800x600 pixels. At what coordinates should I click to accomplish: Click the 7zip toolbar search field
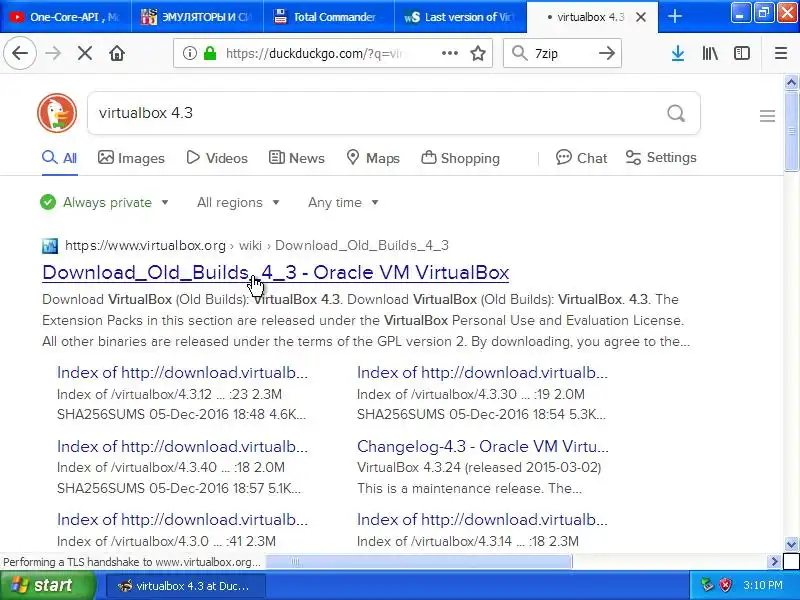click(x=564, y=53)
